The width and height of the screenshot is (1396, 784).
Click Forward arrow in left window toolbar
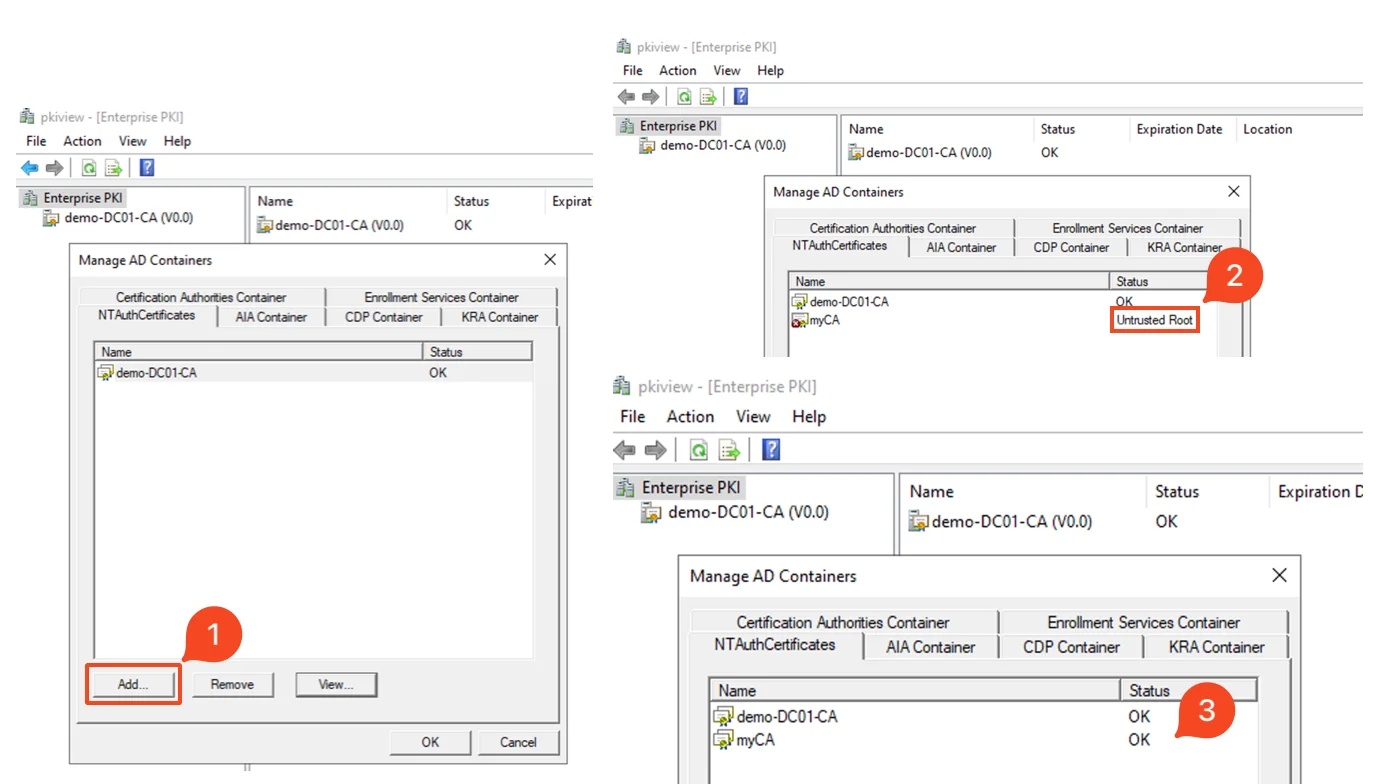pyautogui.click(x=55, y=168)
